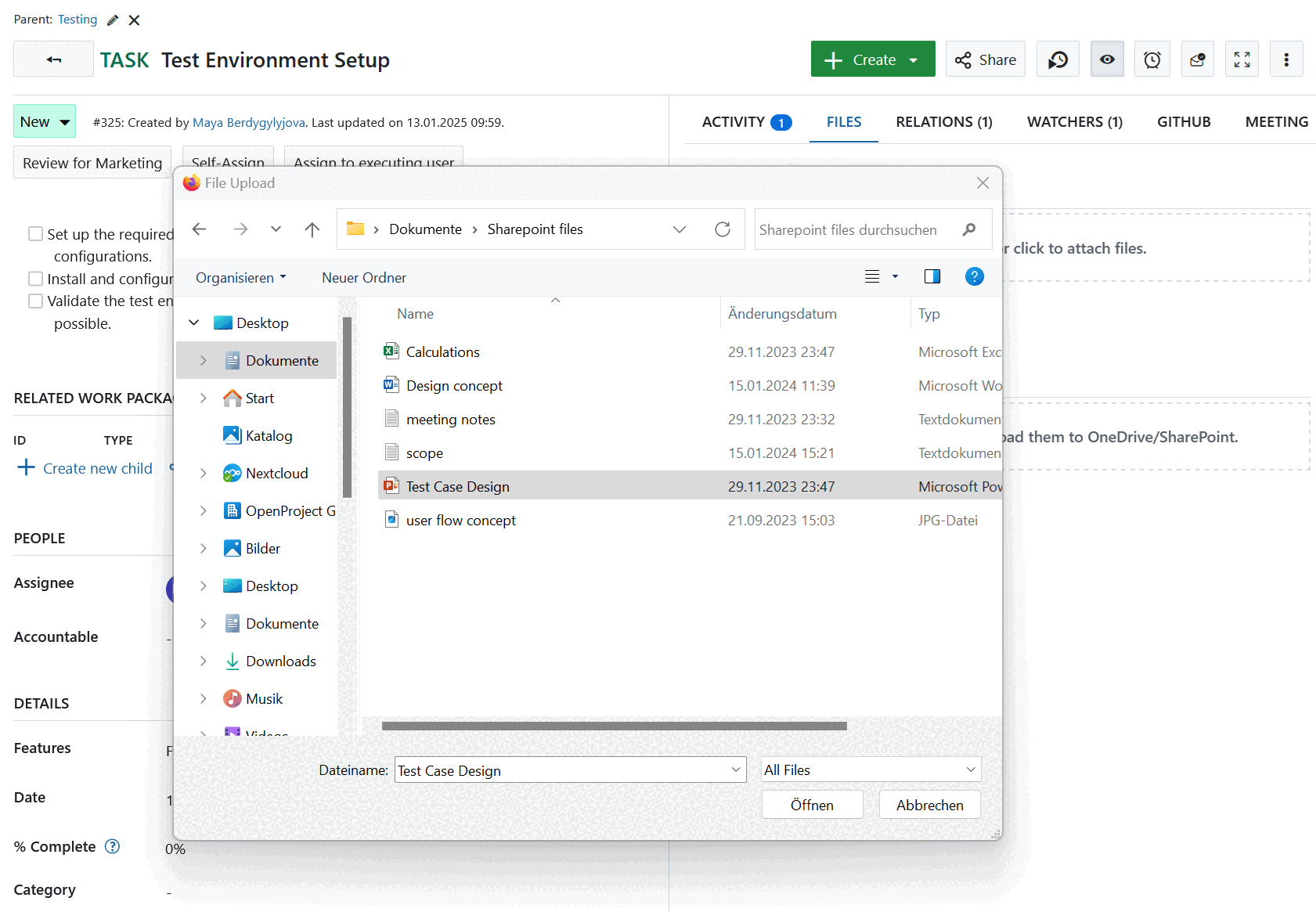This screenshot has height=912, width=1316.
Task: Switch to the ACTIVITY tab
Action: tap(733, 122)
